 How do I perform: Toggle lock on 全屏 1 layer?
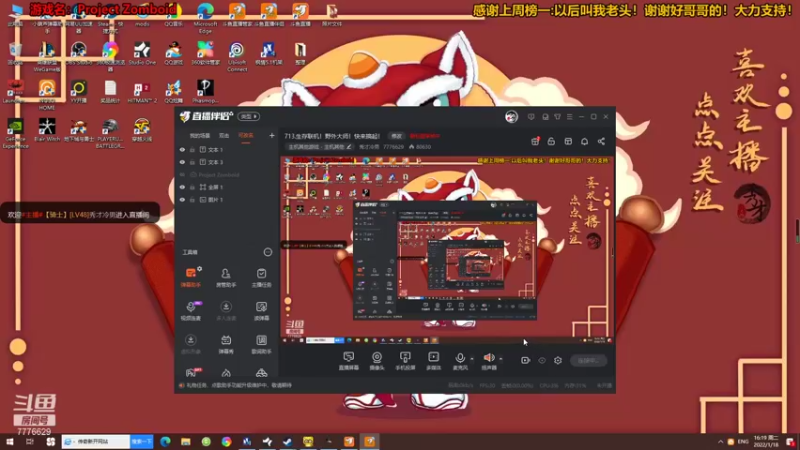192,187
